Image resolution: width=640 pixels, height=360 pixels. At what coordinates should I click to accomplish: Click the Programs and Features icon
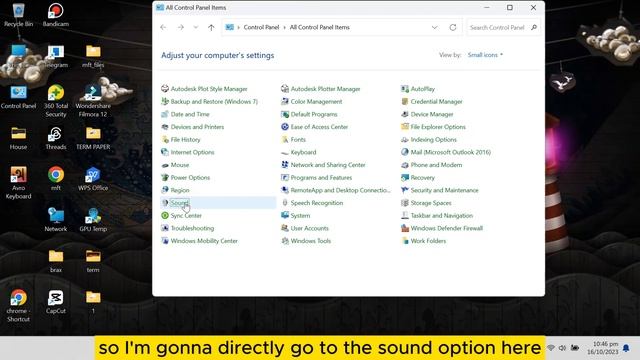click(x=285, y=178)
